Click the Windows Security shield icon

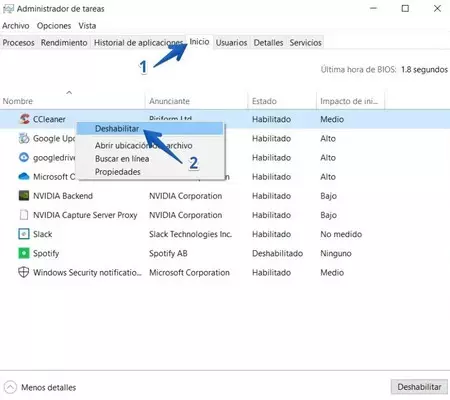coord(23,272)
